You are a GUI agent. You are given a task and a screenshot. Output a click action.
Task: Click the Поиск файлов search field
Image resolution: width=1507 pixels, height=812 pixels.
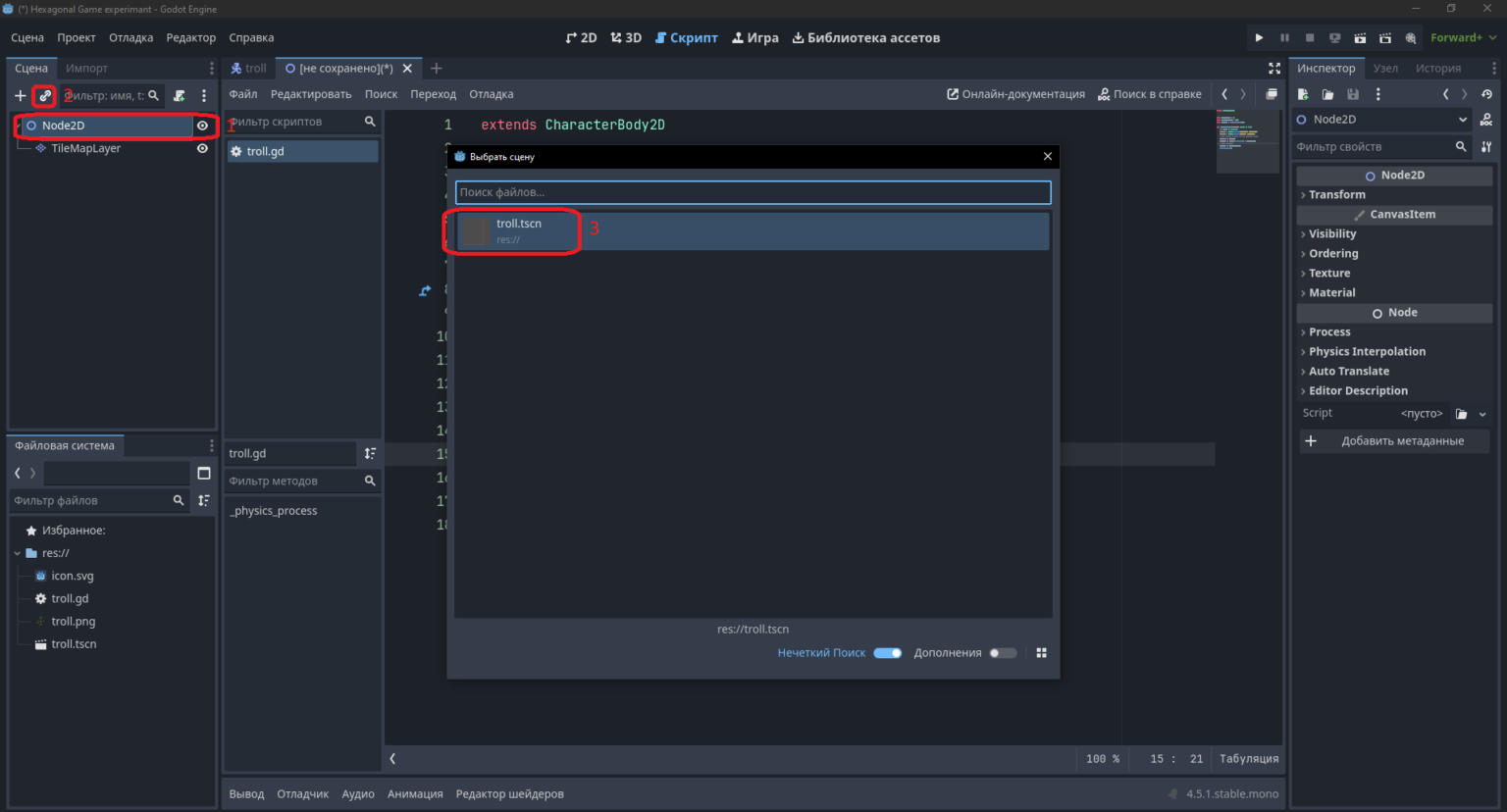point(753,192)
